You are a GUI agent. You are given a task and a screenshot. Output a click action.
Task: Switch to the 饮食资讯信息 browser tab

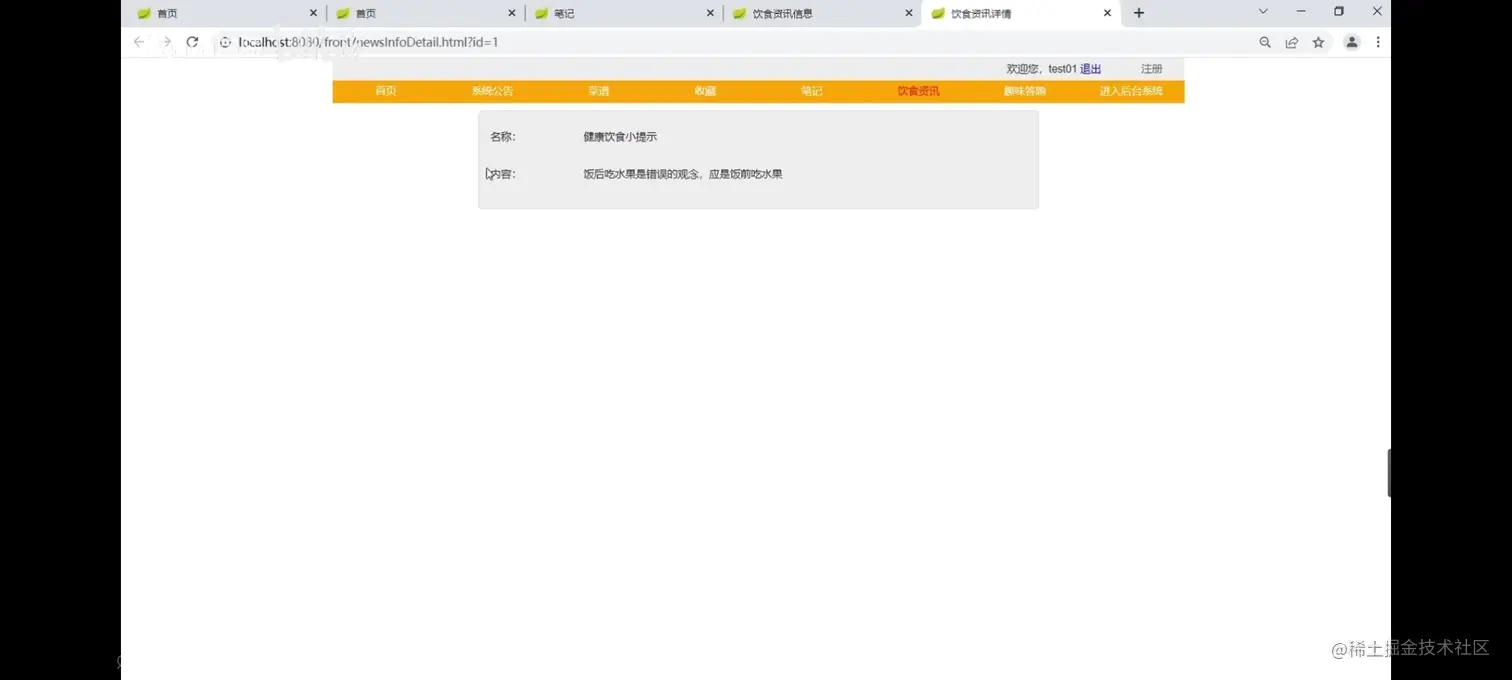822,13
